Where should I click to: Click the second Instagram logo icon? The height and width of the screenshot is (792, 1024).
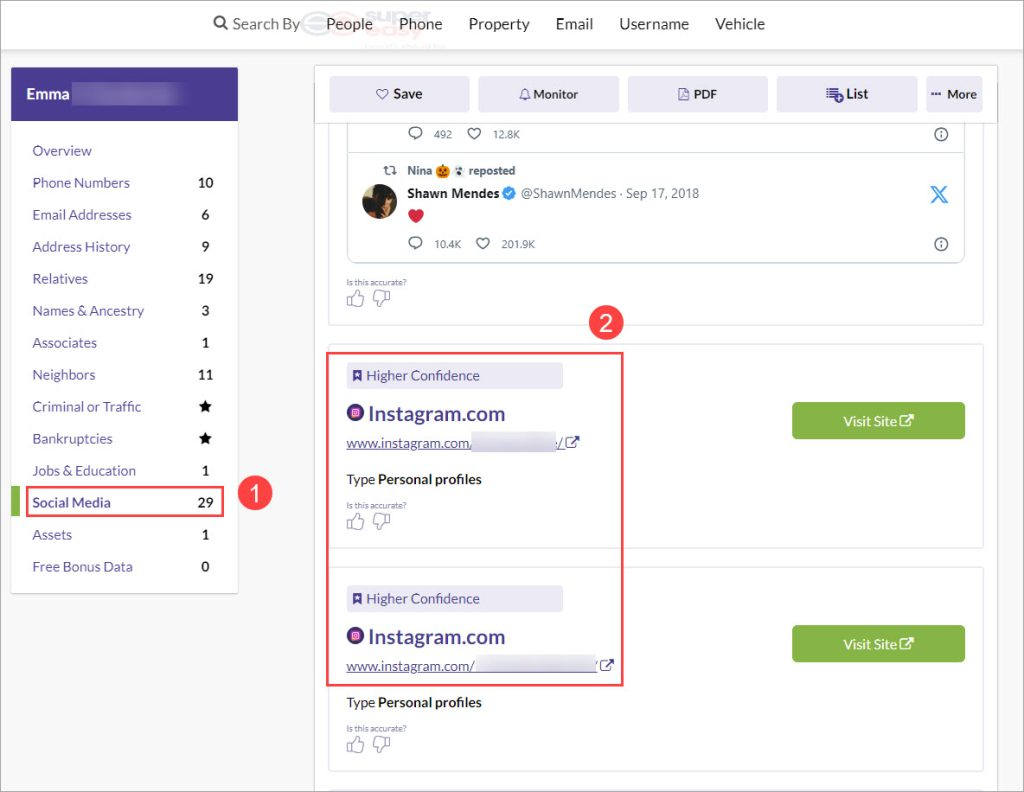point(355,635)
